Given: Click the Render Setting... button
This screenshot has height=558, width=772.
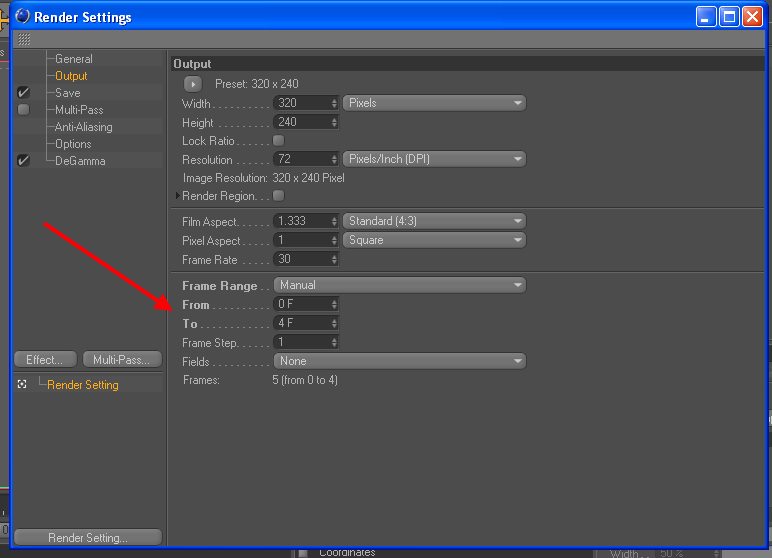Looking at the screenshot, I should tap(88, 537).
